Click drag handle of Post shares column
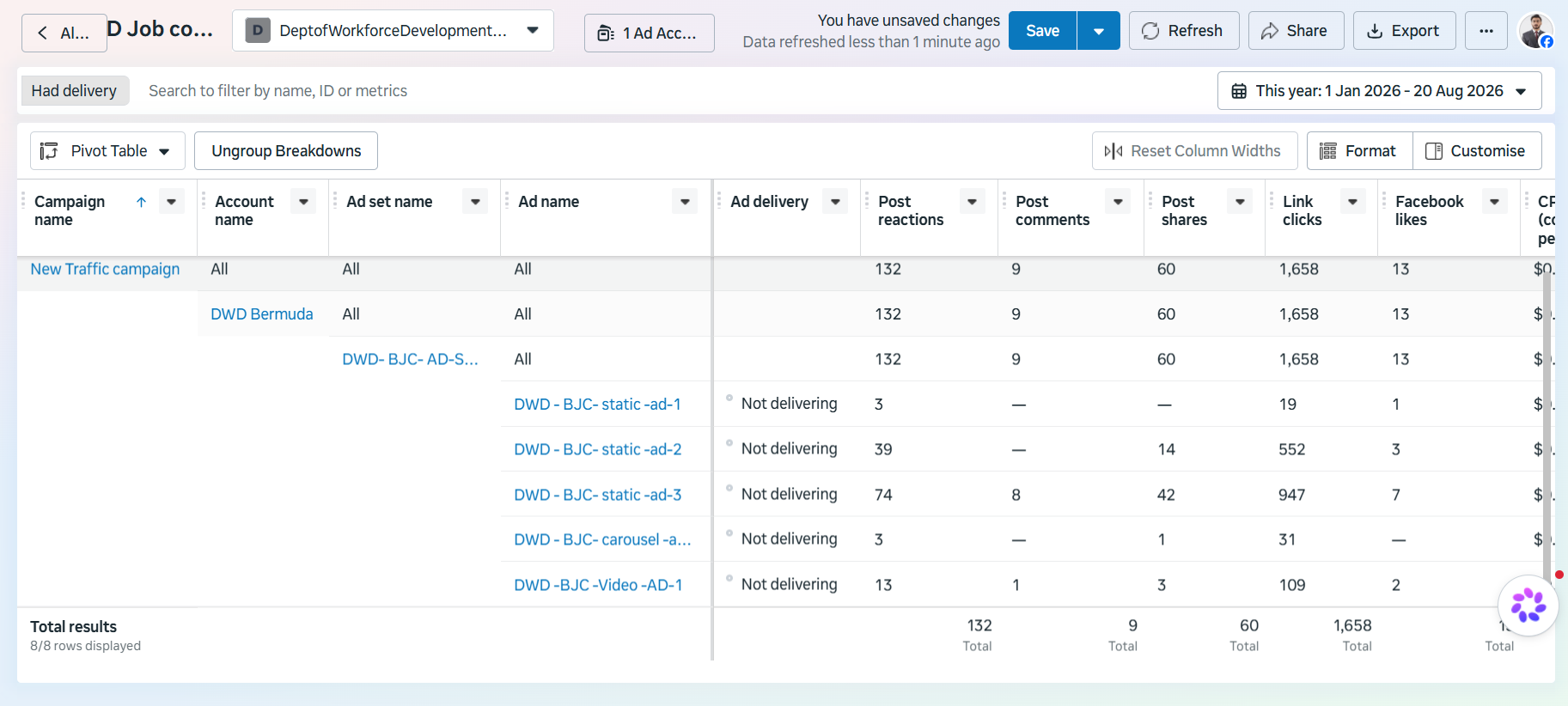 point(1151,202)
